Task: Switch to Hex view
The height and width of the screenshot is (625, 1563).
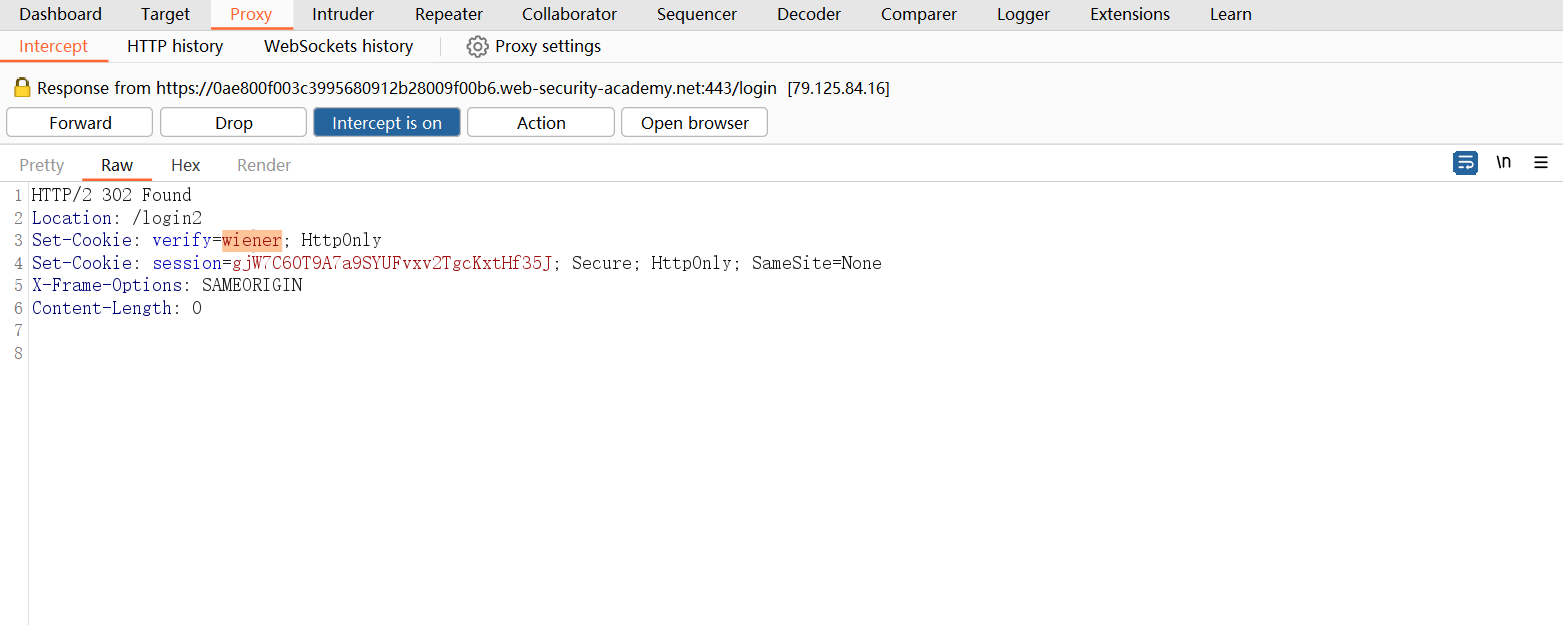Action: coord(186,165)
